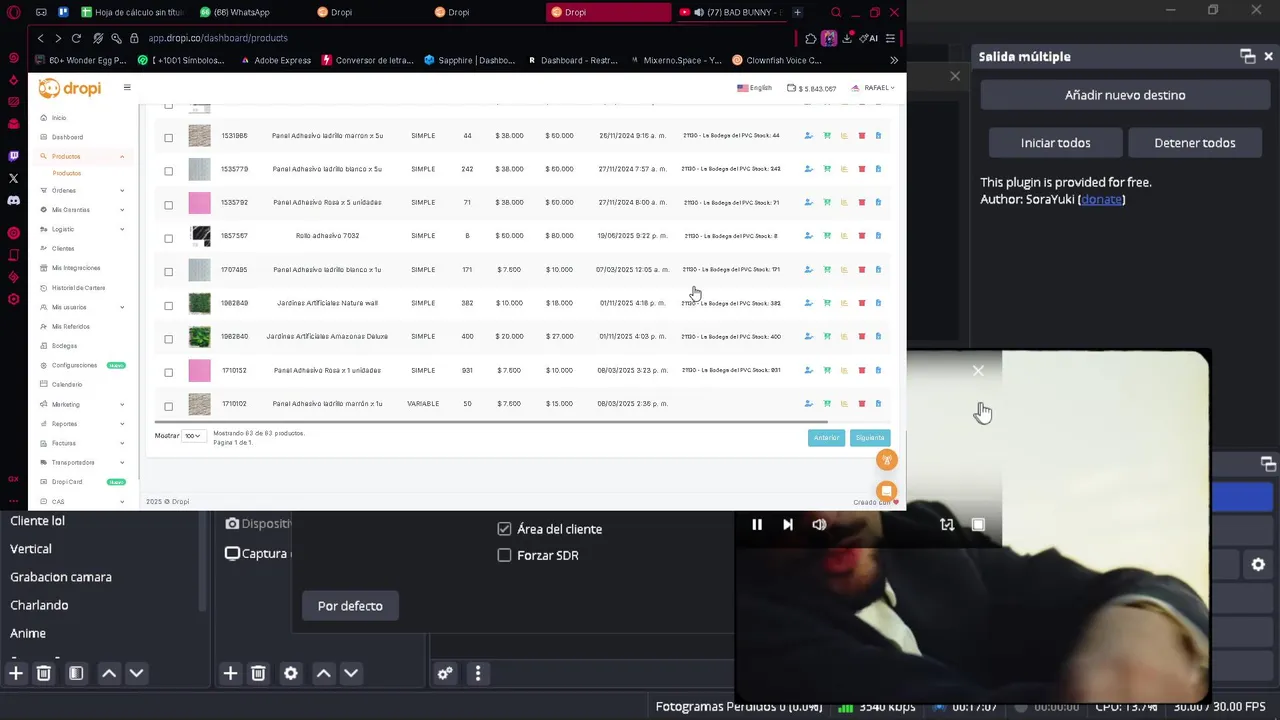
Task: Move OBS source up arrow
Action: 323,674
